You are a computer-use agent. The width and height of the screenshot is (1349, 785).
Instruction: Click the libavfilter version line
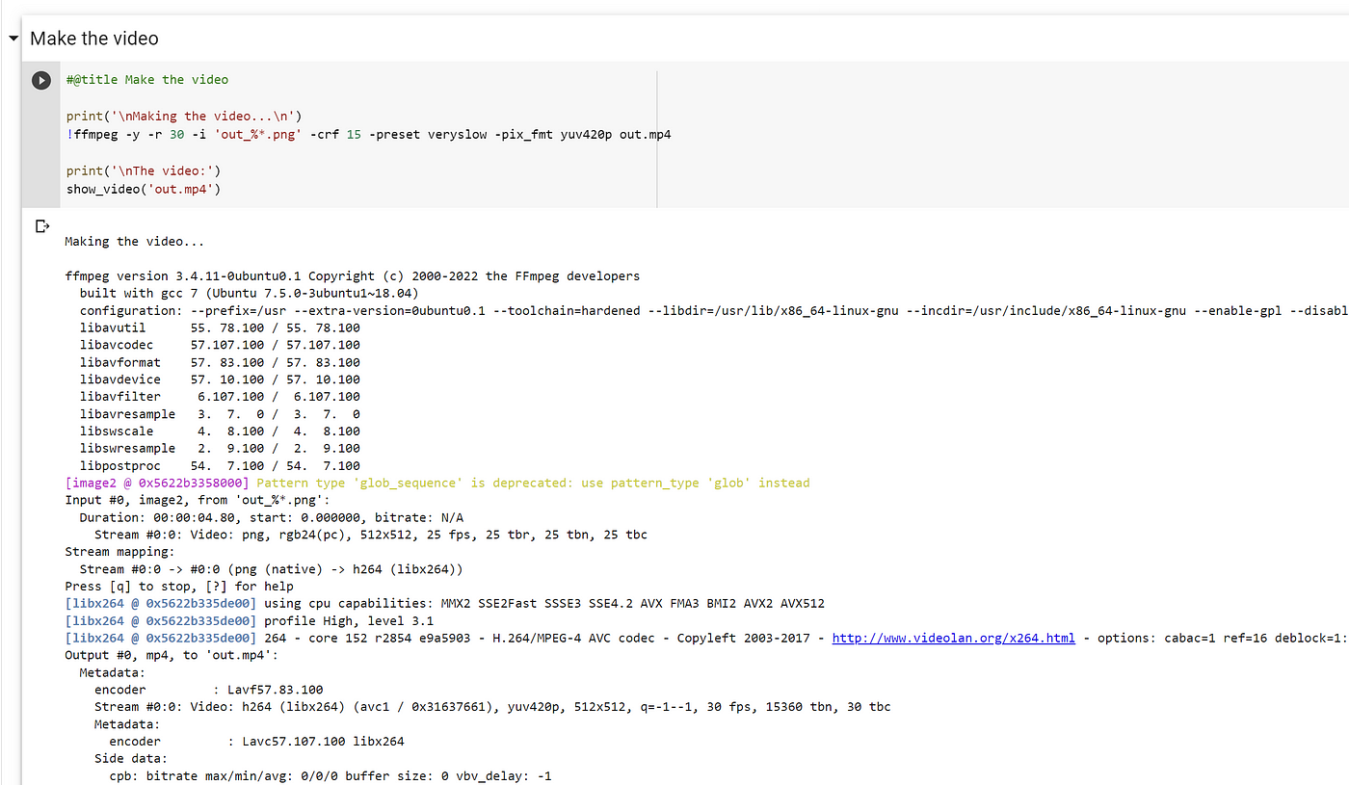click(220, 397)
